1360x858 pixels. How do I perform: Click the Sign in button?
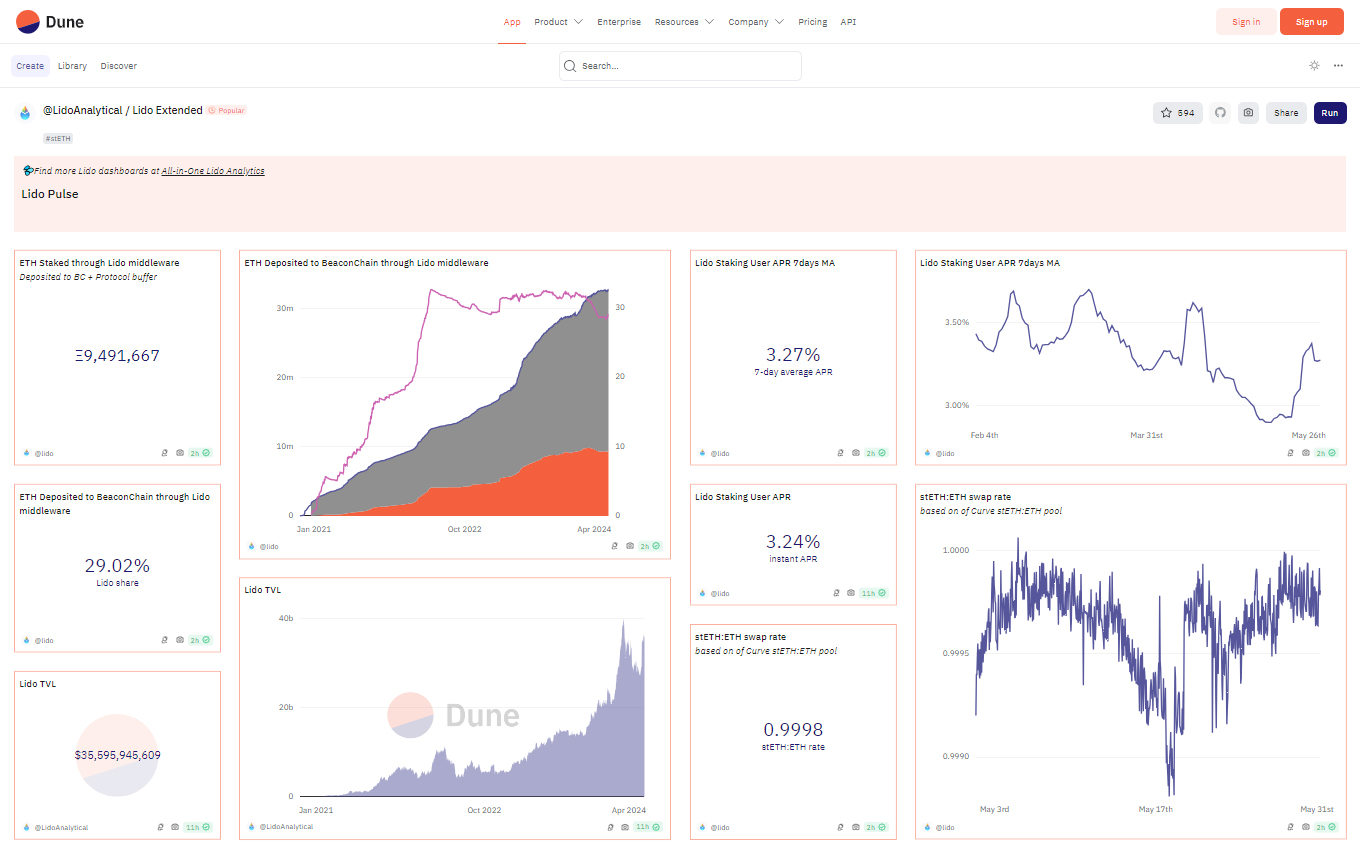1246,22
